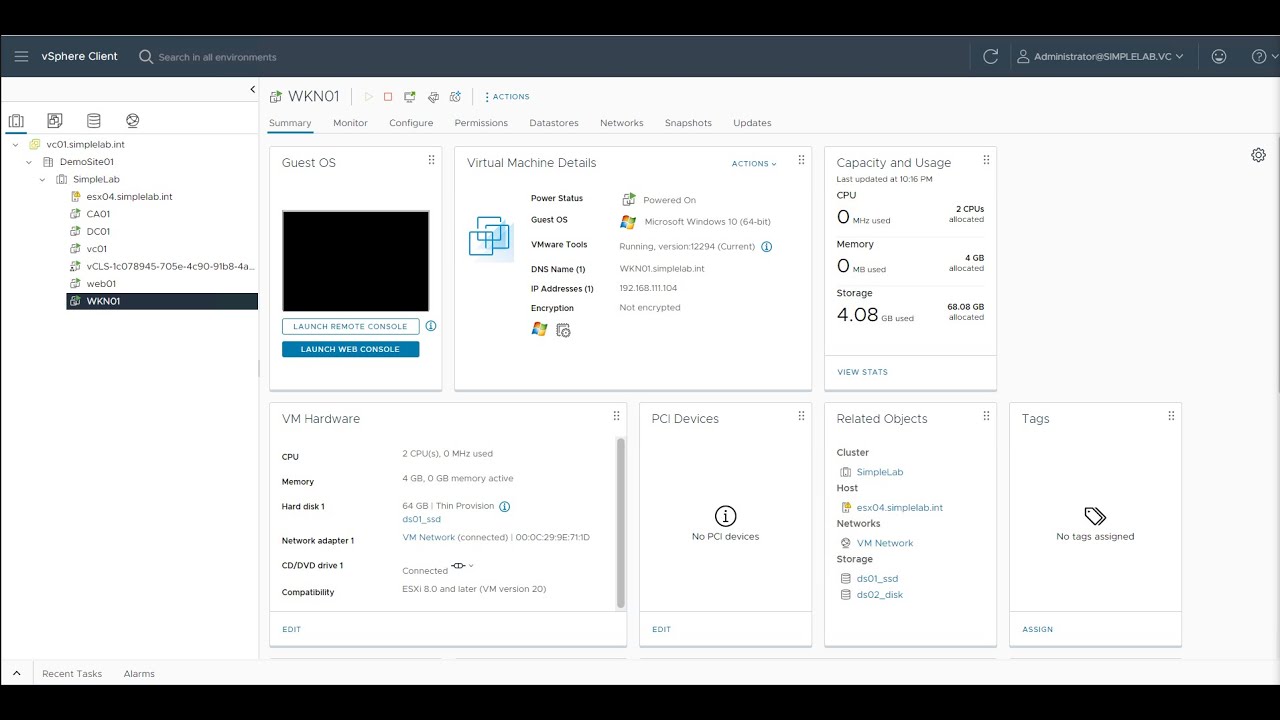Open the Storage inventory view
1280x720 pixels.
94,121
